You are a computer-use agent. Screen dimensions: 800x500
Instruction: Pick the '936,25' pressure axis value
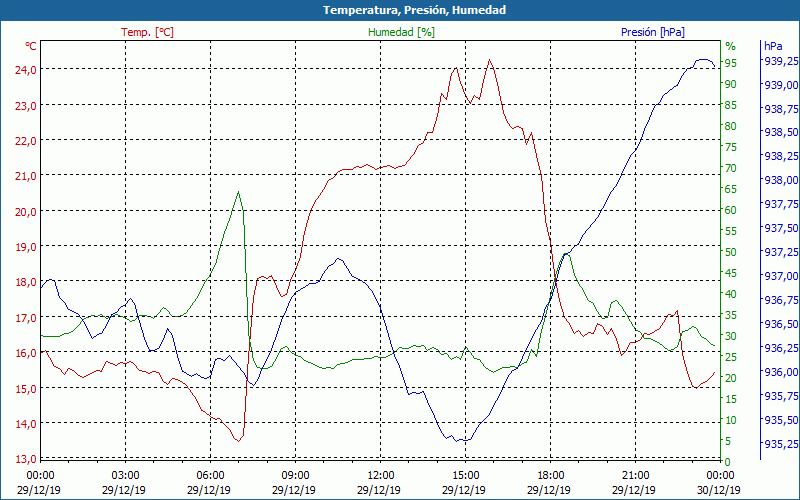781,348
